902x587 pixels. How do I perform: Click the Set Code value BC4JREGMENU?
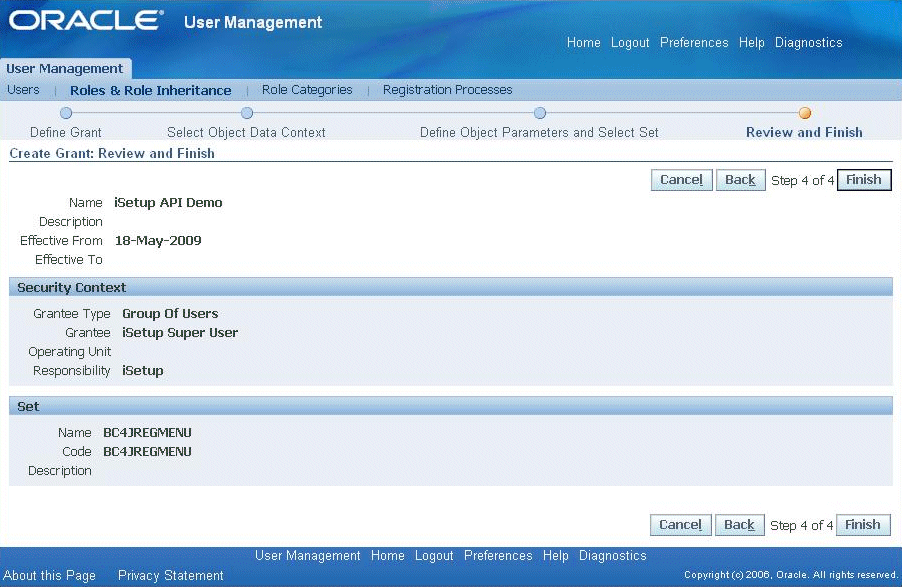[x=147, y=452]
